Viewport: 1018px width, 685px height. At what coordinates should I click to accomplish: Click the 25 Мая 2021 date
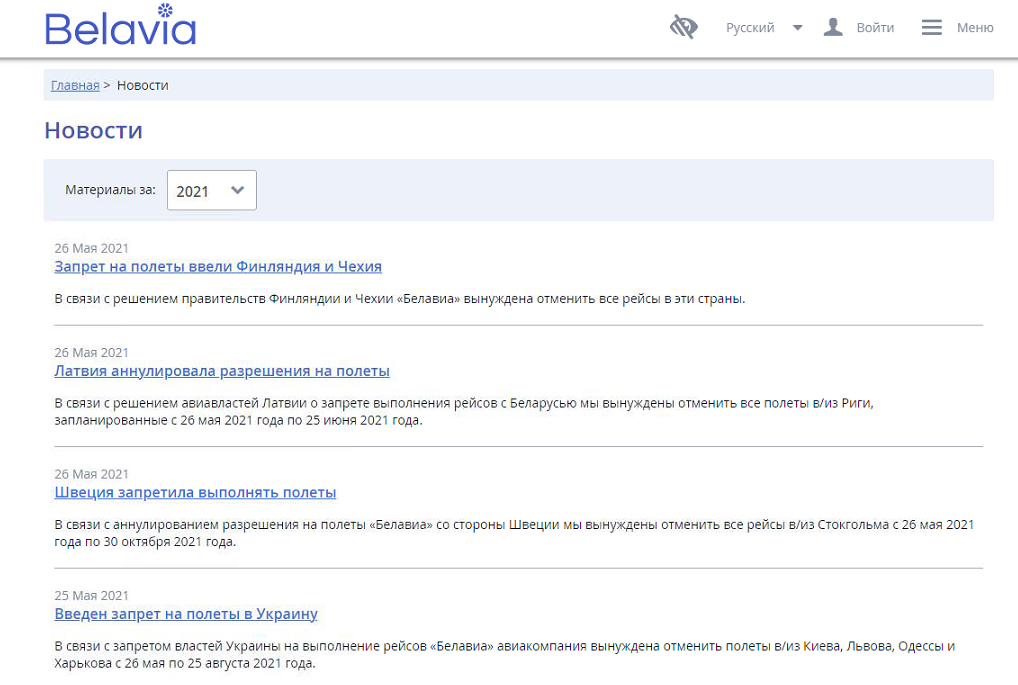pyautogui.click(x=91, y=595)
